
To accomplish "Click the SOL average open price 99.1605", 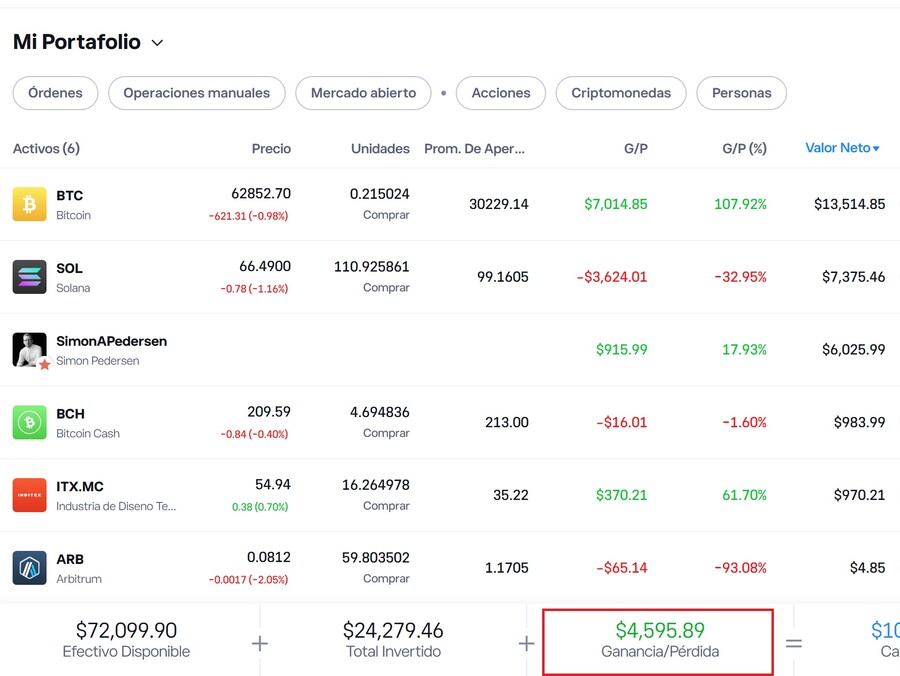I will coord(503,277).
